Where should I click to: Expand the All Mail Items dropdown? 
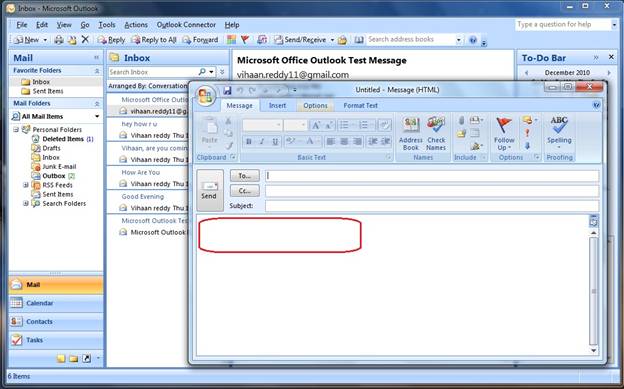(x=97, y=116)
